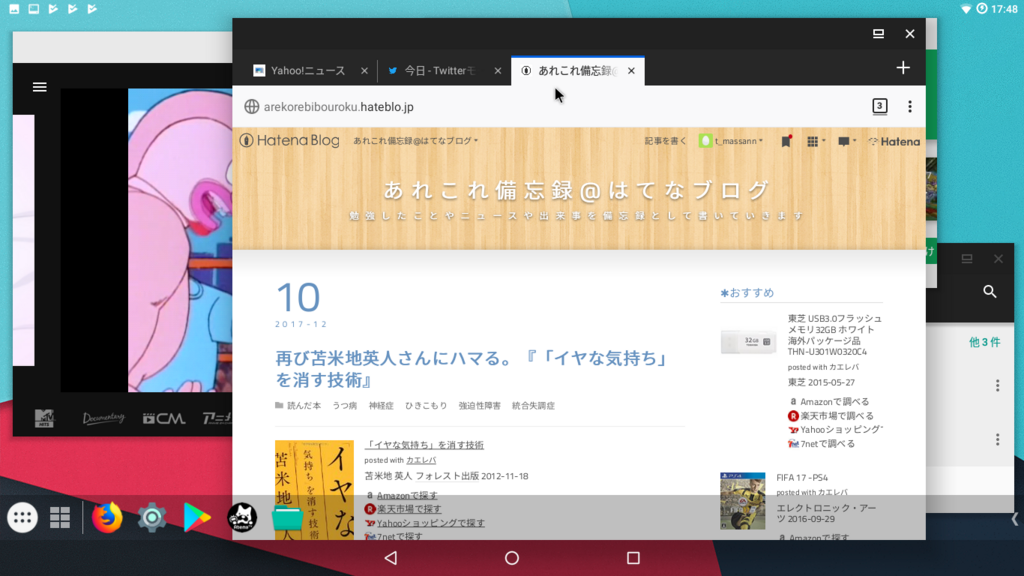
Task: Open lower three-dot menu in right background window
Action: (997, 440)
